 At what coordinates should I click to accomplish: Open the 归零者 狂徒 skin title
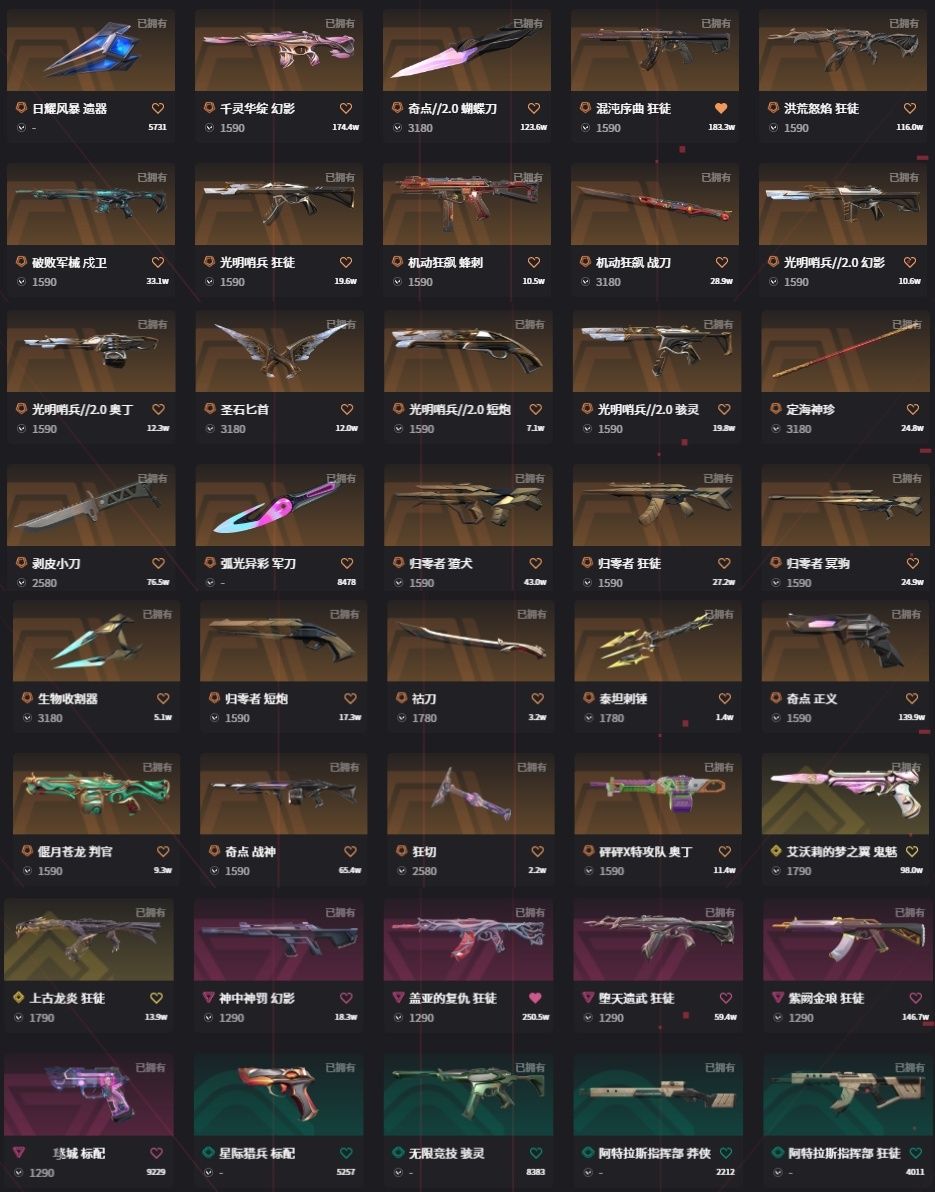point(629,563)
